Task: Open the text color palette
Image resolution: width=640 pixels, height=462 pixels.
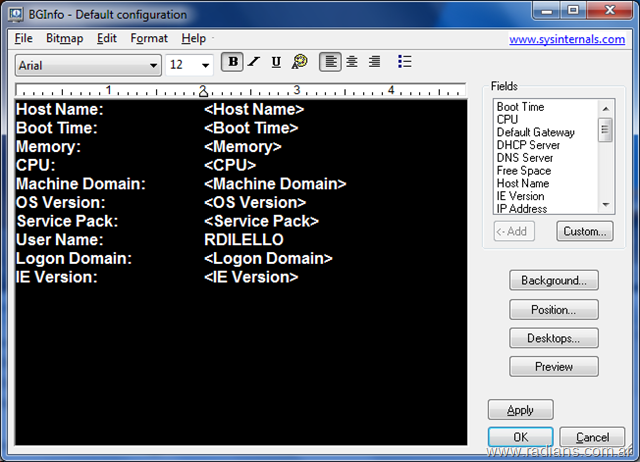Action: click(x=299, y=63)
